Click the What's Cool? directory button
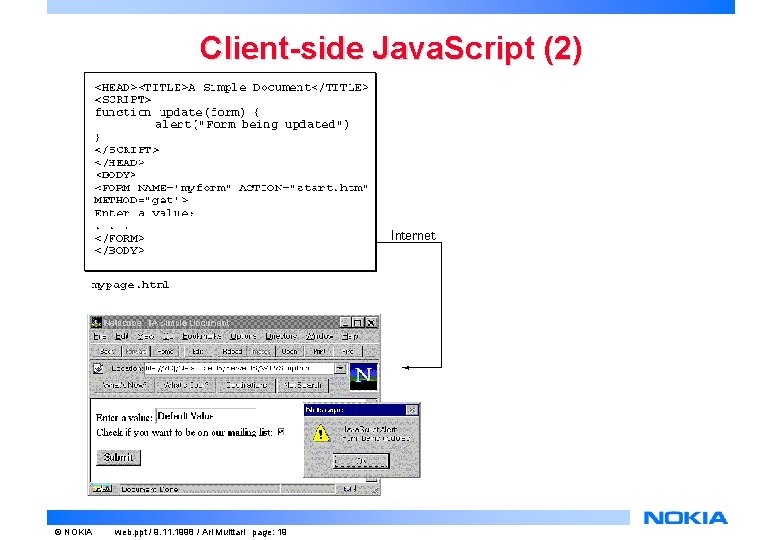The image size is (780, 540). pyautogui.click(x=186, y=385)
